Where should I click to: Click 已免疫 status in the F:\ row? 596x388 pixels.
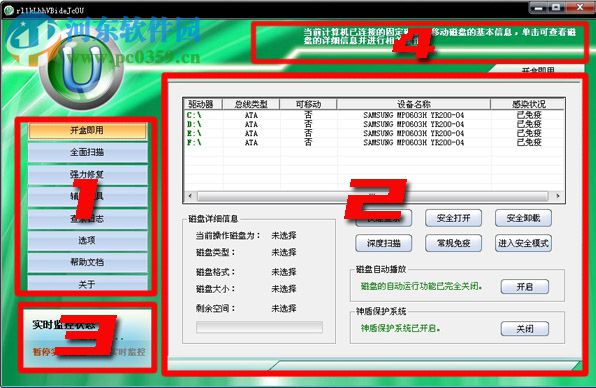coord(529,143)
